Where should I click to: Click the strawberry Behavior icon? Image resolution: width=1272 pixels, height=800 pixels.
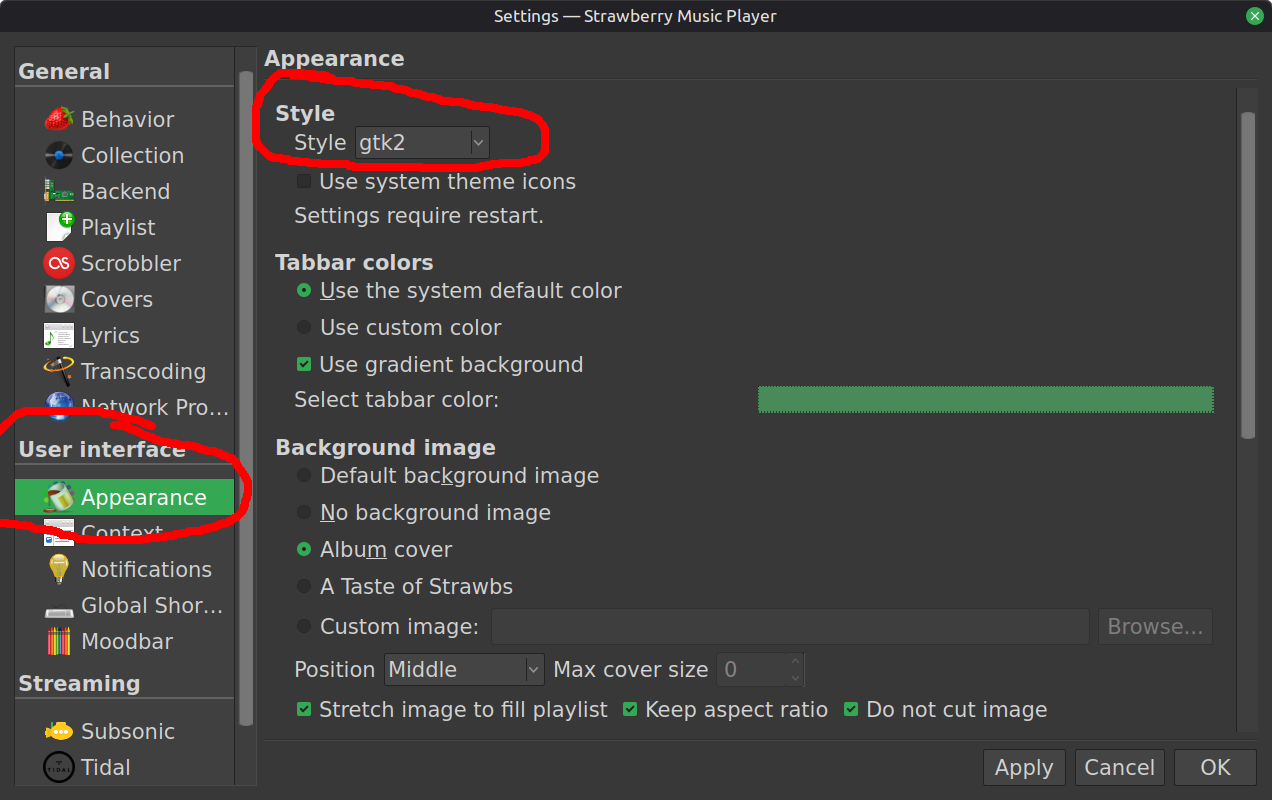[59, 119]
